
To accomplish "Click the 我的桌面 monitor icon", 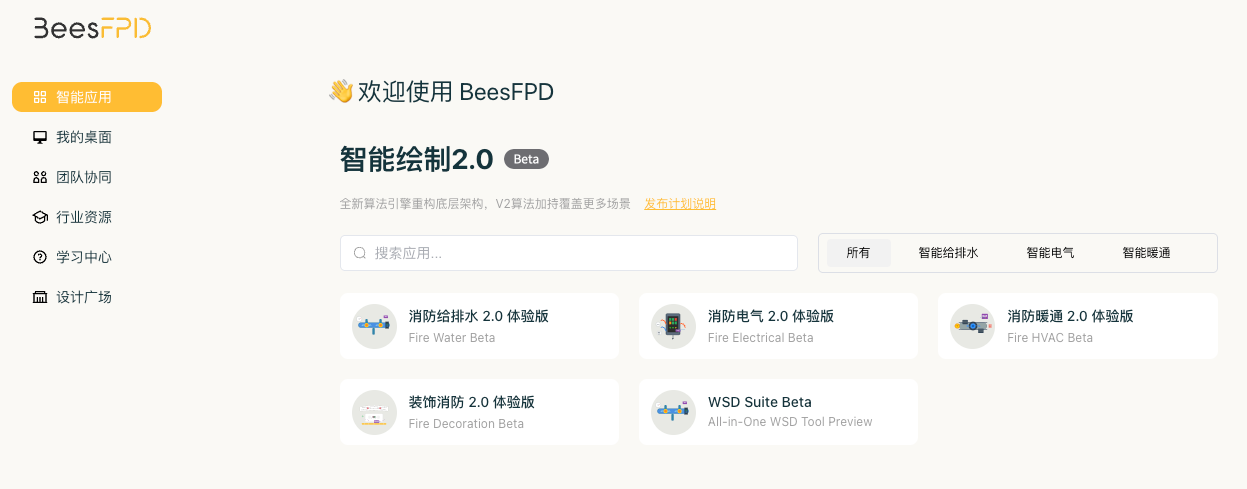I will [x=40, y=137].
